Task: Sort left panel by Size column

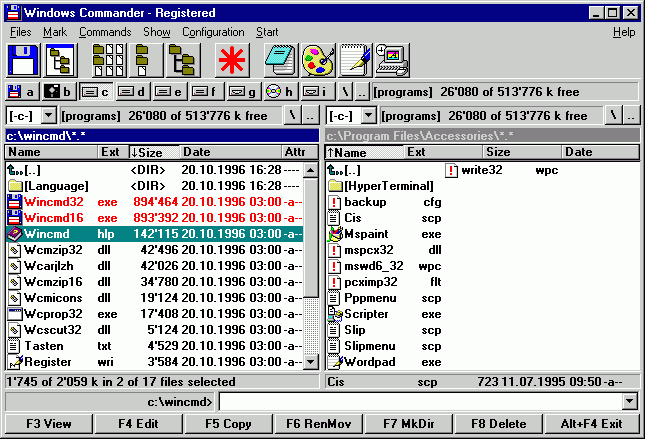Action: point(154,152)
